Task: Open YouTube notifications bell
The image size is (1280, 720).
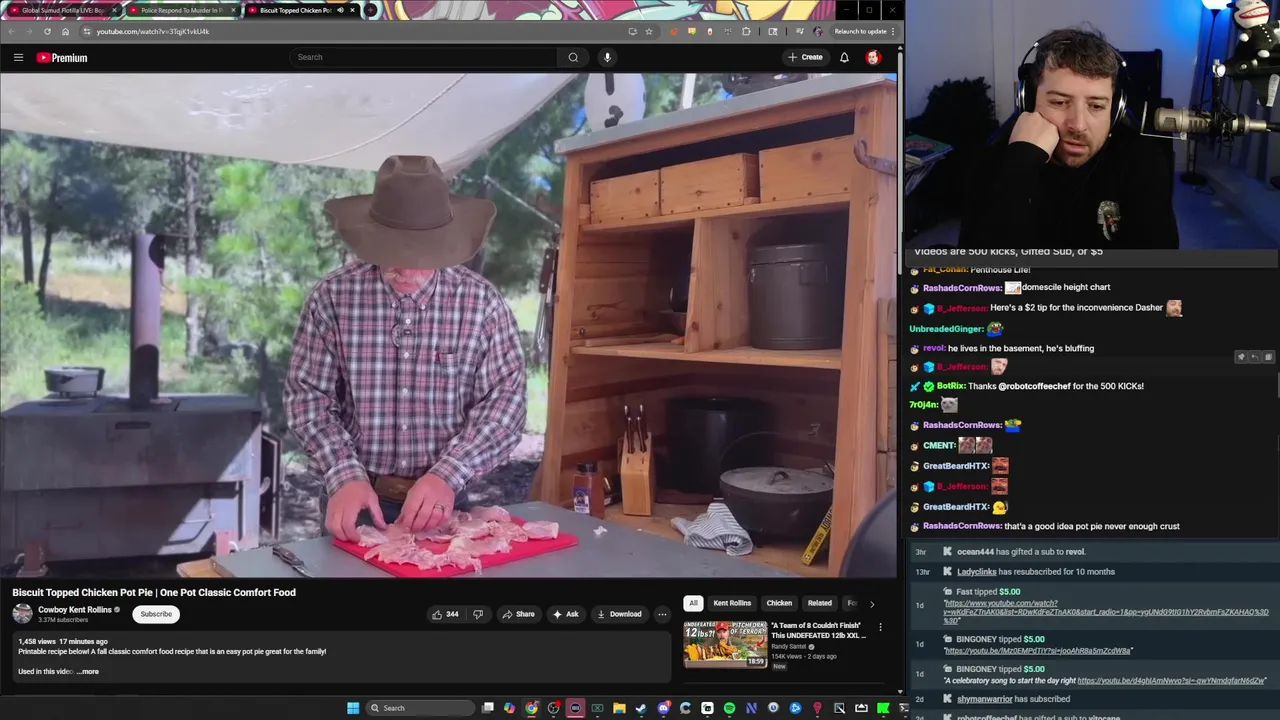Action: [x=844, y=57]
